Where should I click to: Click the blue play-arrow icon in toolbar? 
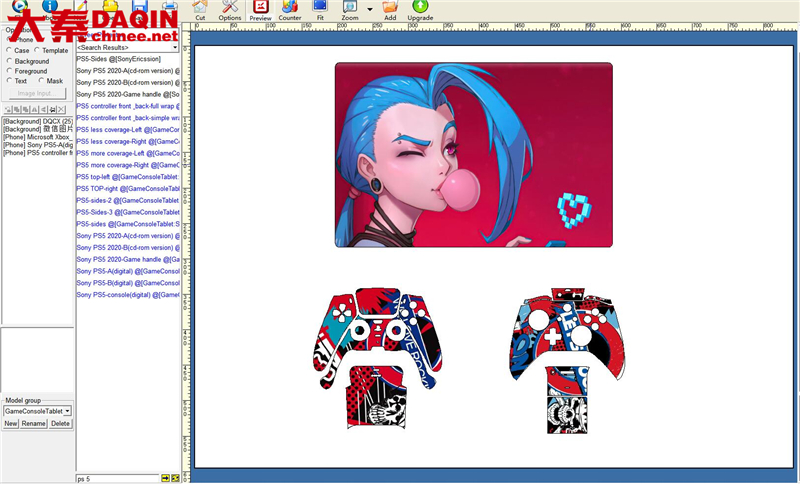coord(20,6)
